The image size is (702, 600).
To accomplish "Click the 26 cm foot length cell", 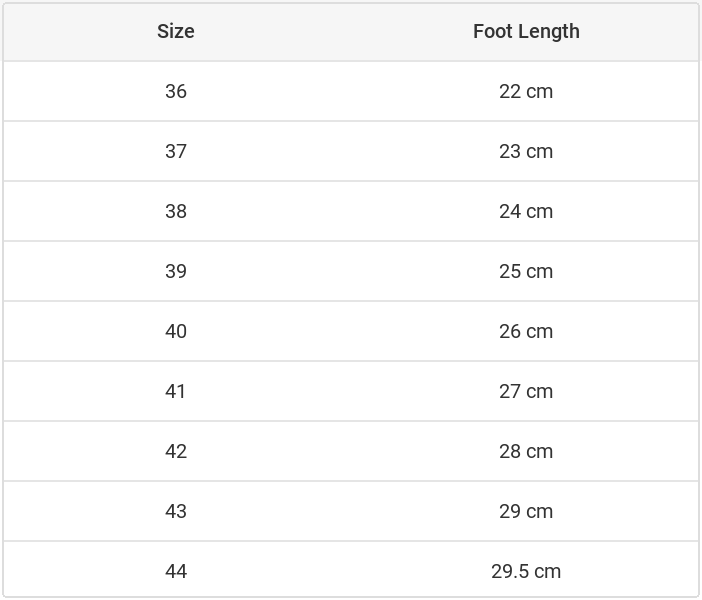I will point(526,331).
